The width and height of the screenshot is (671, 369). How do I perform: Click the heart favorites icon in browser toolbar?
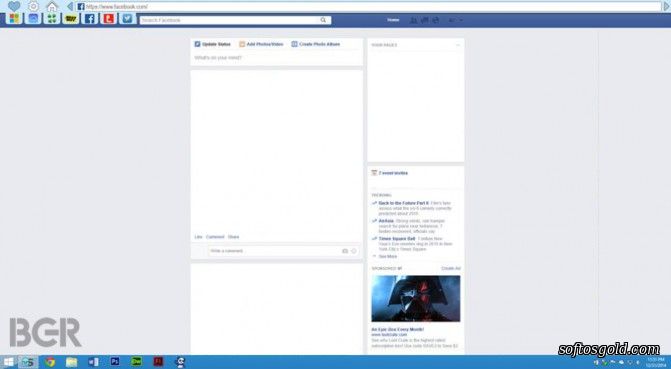click(x=14, y=6)
